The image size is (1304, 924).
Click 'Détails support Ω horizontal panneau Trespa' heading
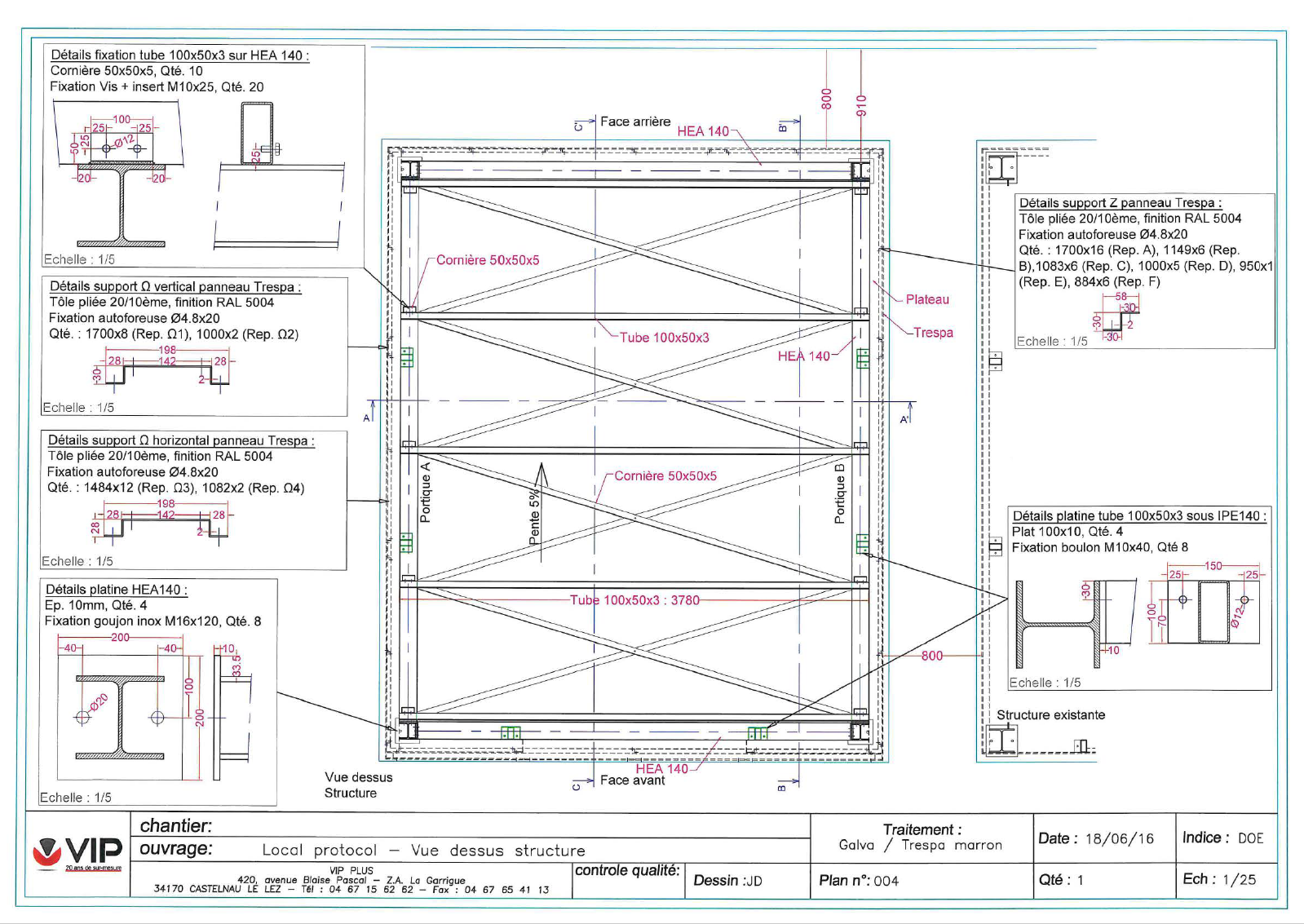tap(181, 440)
